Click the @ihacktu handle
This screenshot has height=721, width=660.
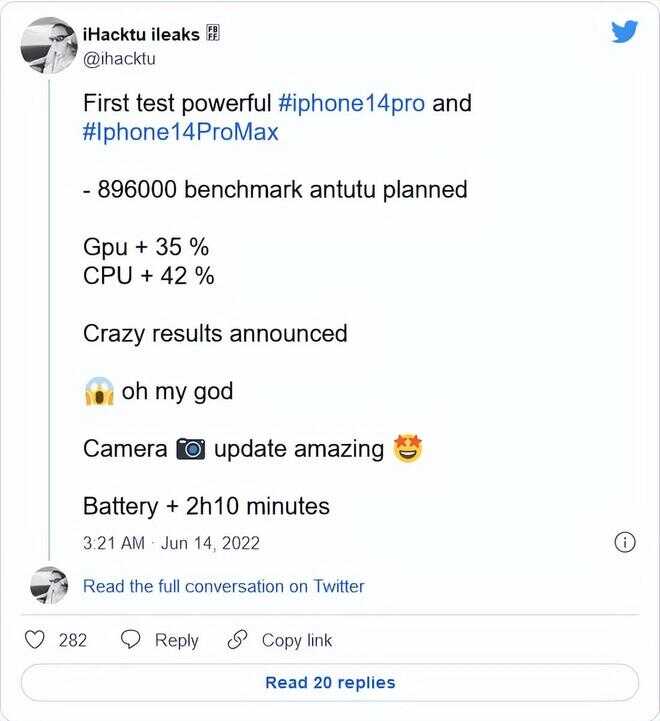point(119,58)
